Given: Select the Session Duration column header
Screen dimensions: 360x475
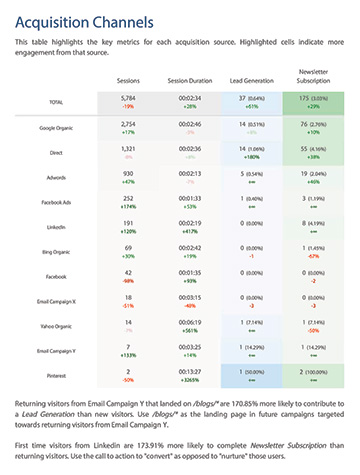Looking at the screenshot, I should pos(190,81).
